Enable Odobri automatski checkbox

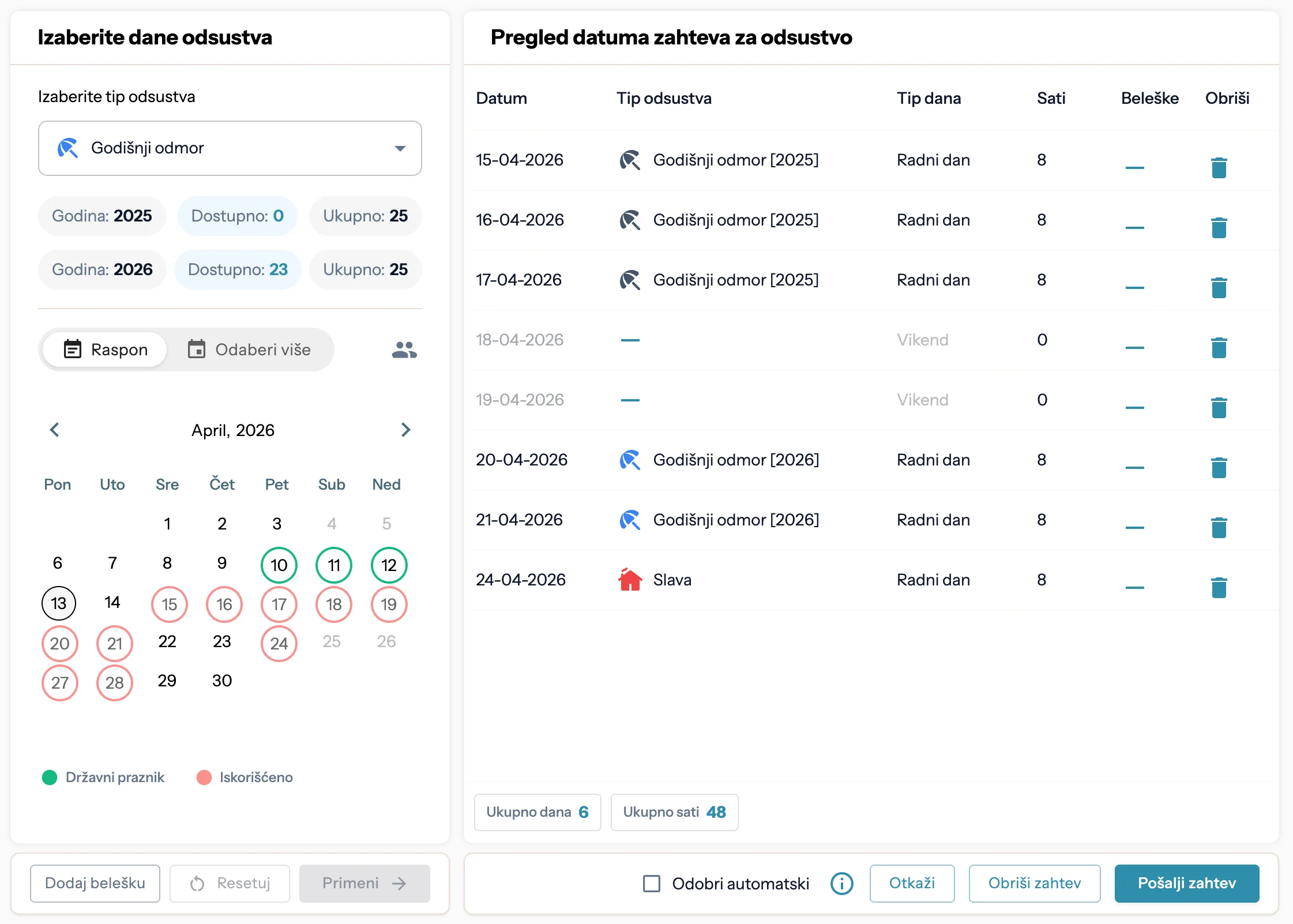tap(652, 884)
